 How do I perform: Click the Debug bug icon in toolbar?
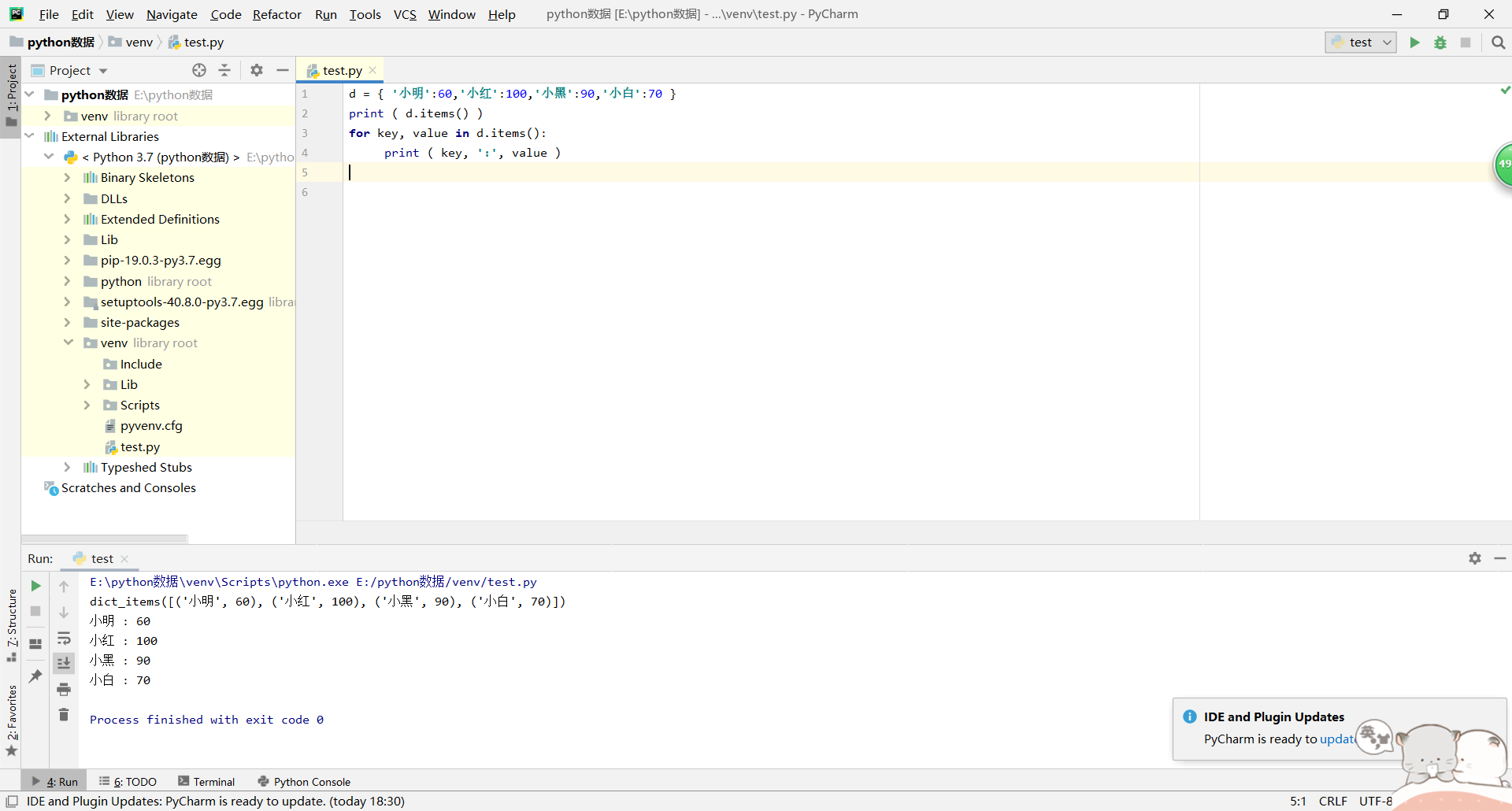coord(1440,43)
